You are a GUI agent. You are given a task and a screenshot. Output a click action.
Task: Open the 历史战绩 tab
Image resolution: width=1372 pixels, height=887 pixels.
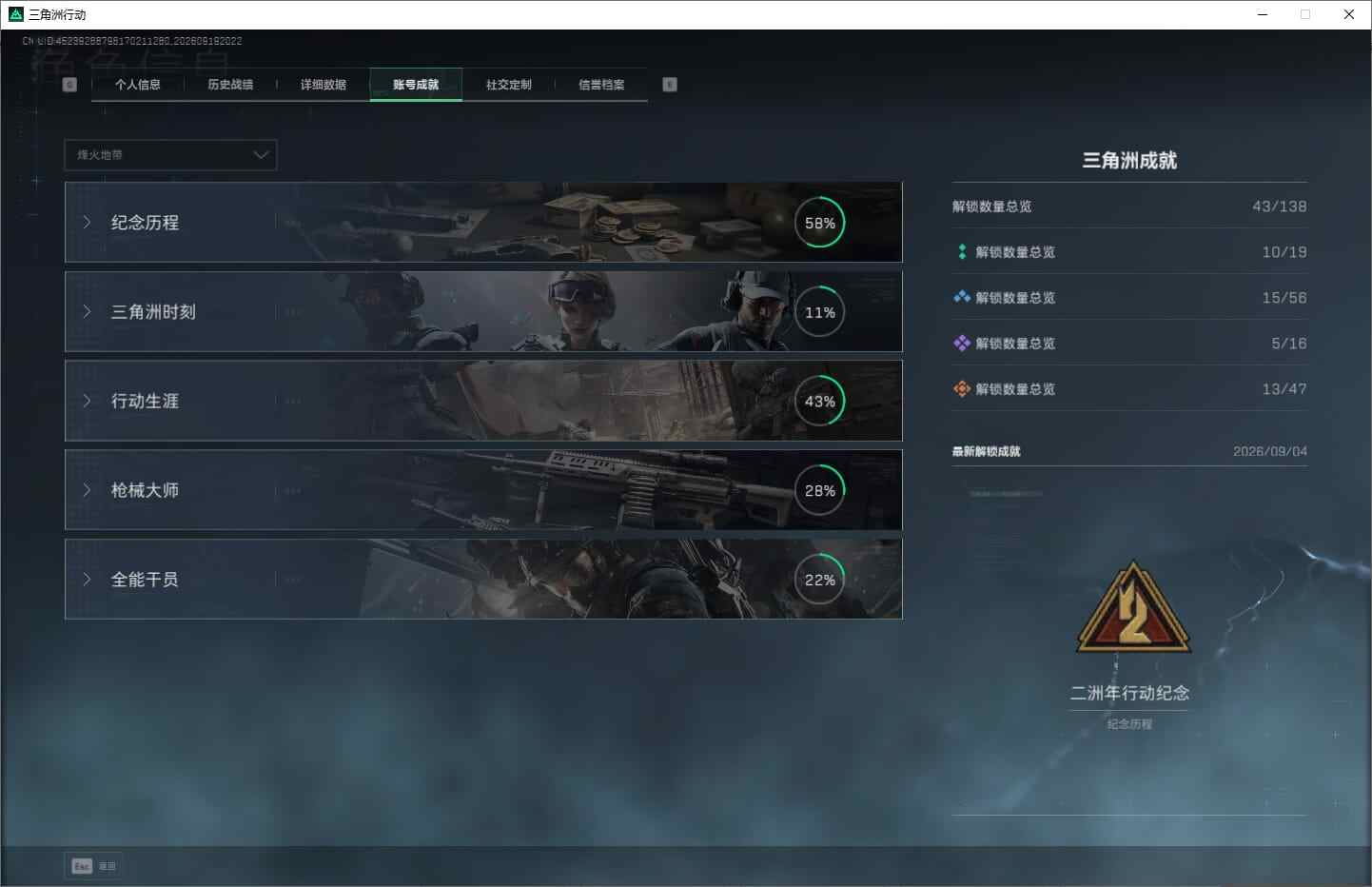click(x=230, y=85)
